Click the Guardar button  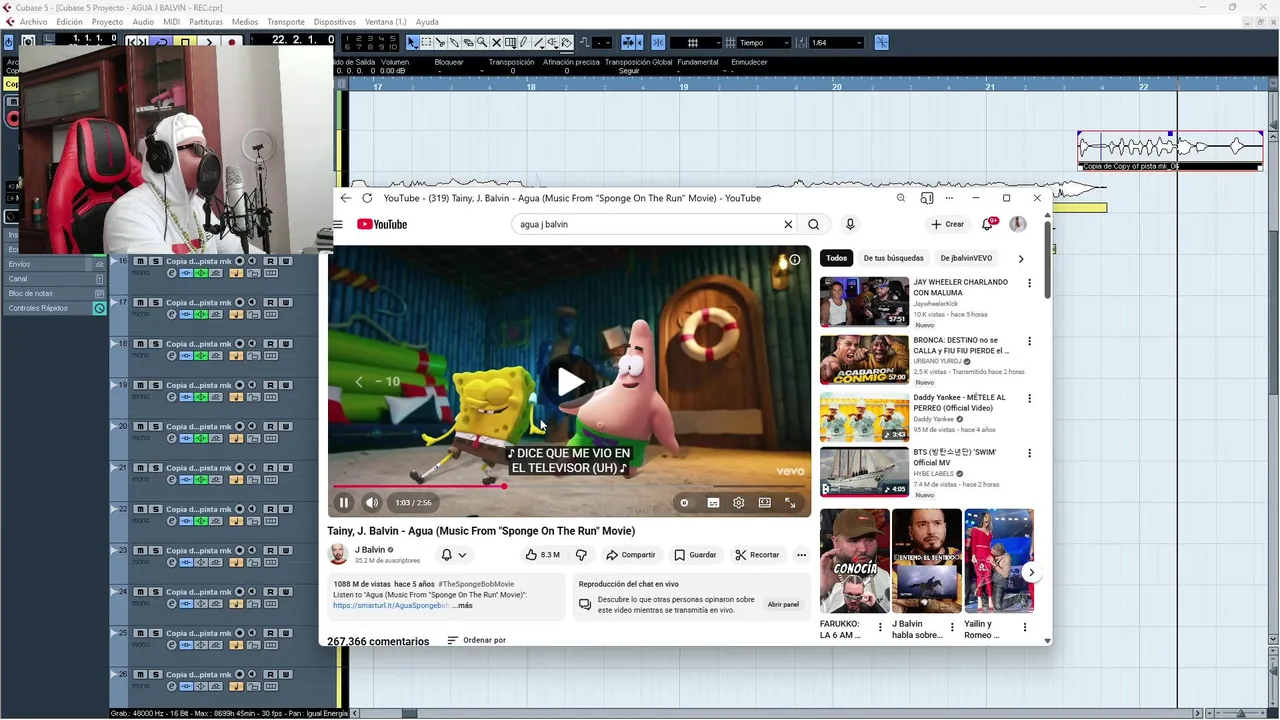[x=695, y=555]
